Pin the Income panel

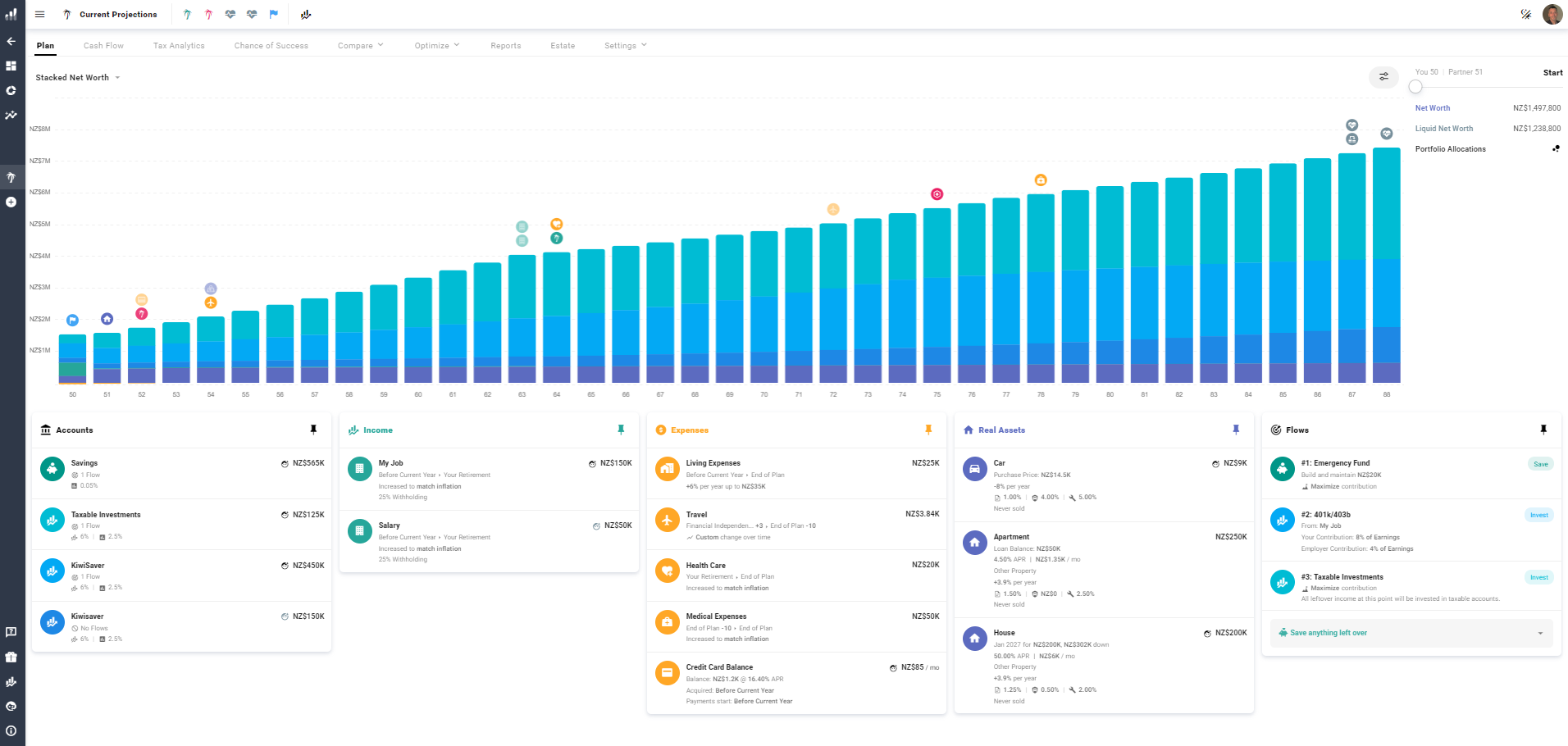pos(621,430)
